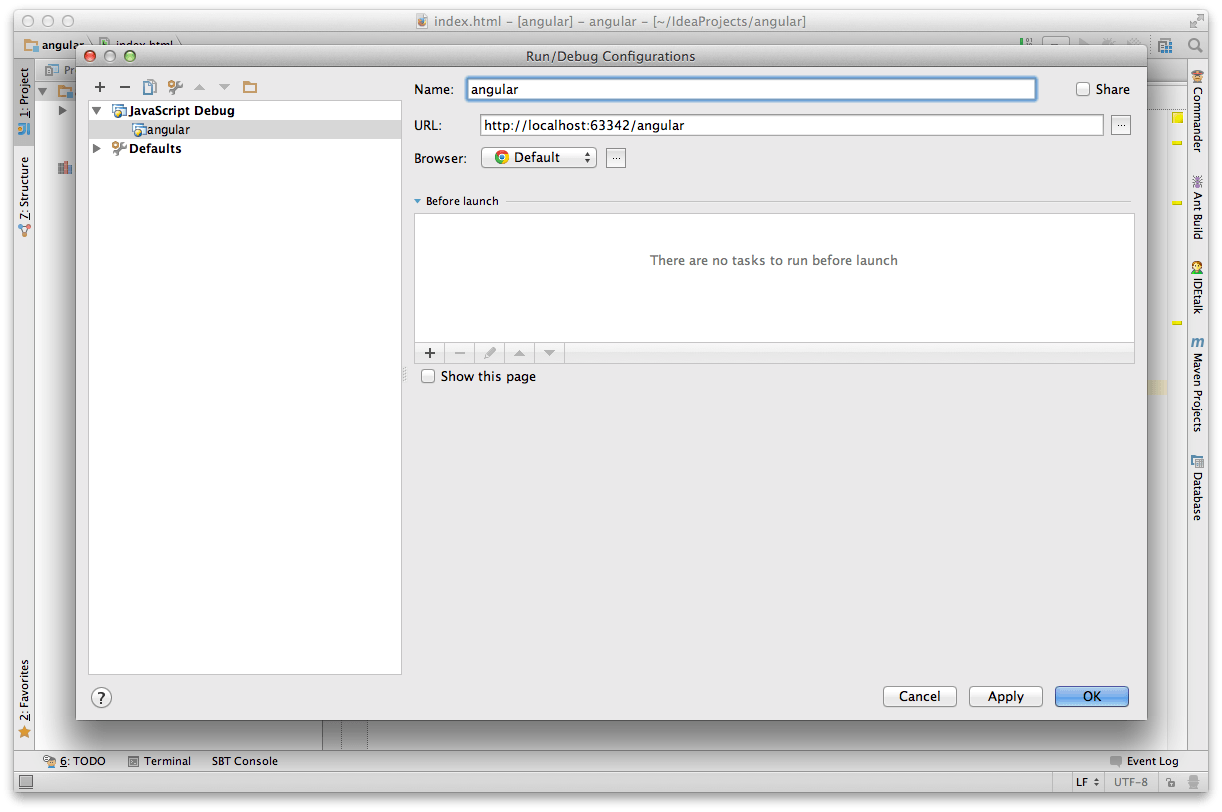Open the Maven Projects side tab
This screenshot has width=1222, height=812.
tap(1197, 384)
